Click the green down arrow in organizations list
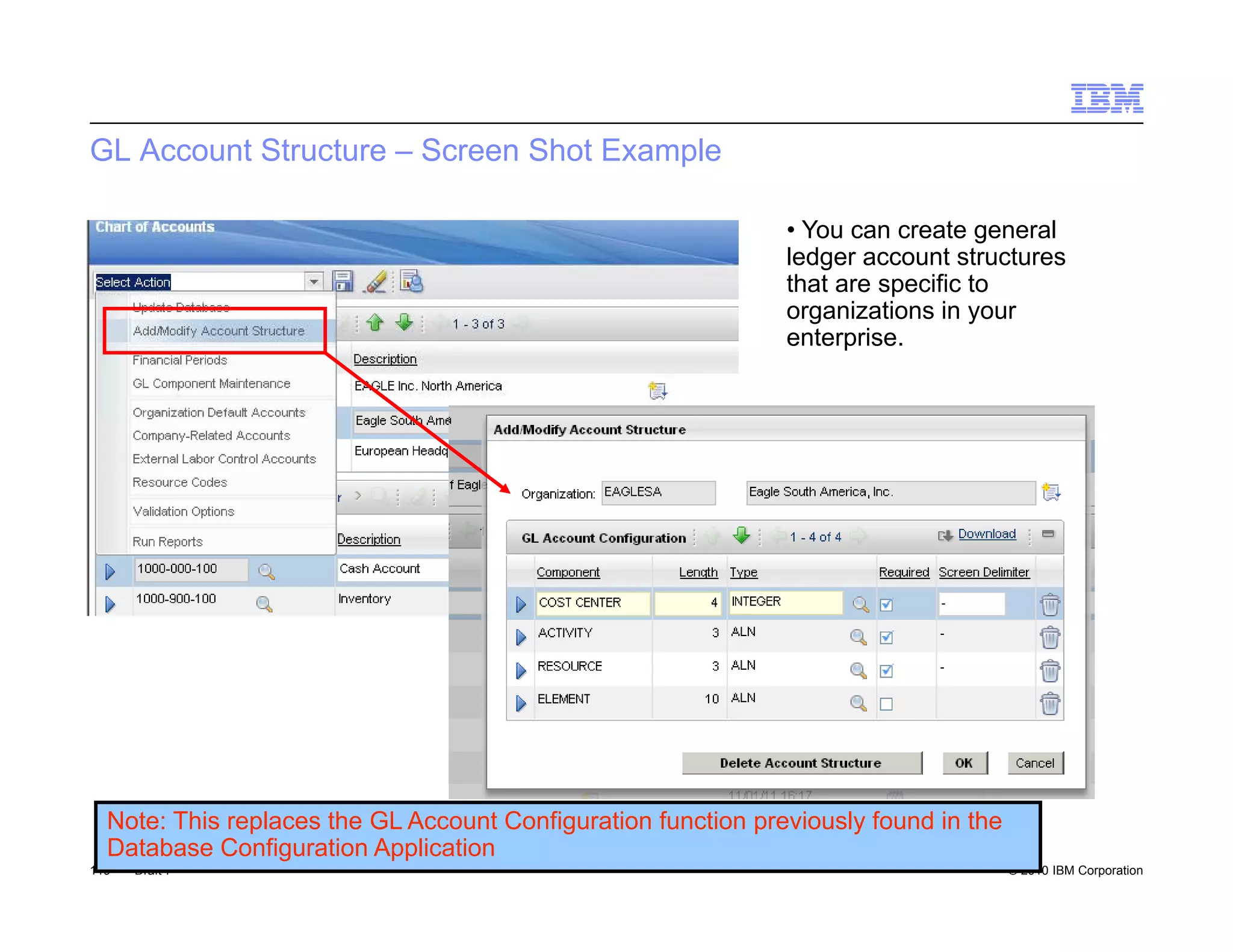 (404, 323)
